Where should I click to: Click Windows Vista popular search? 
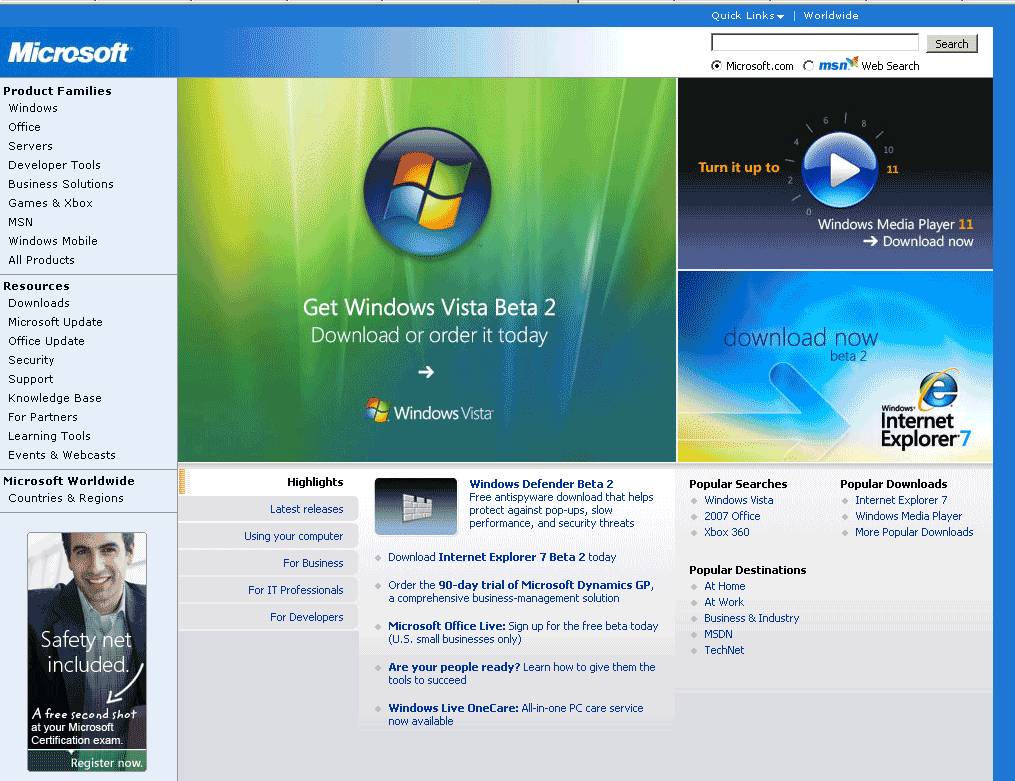(x=739, y=500)
